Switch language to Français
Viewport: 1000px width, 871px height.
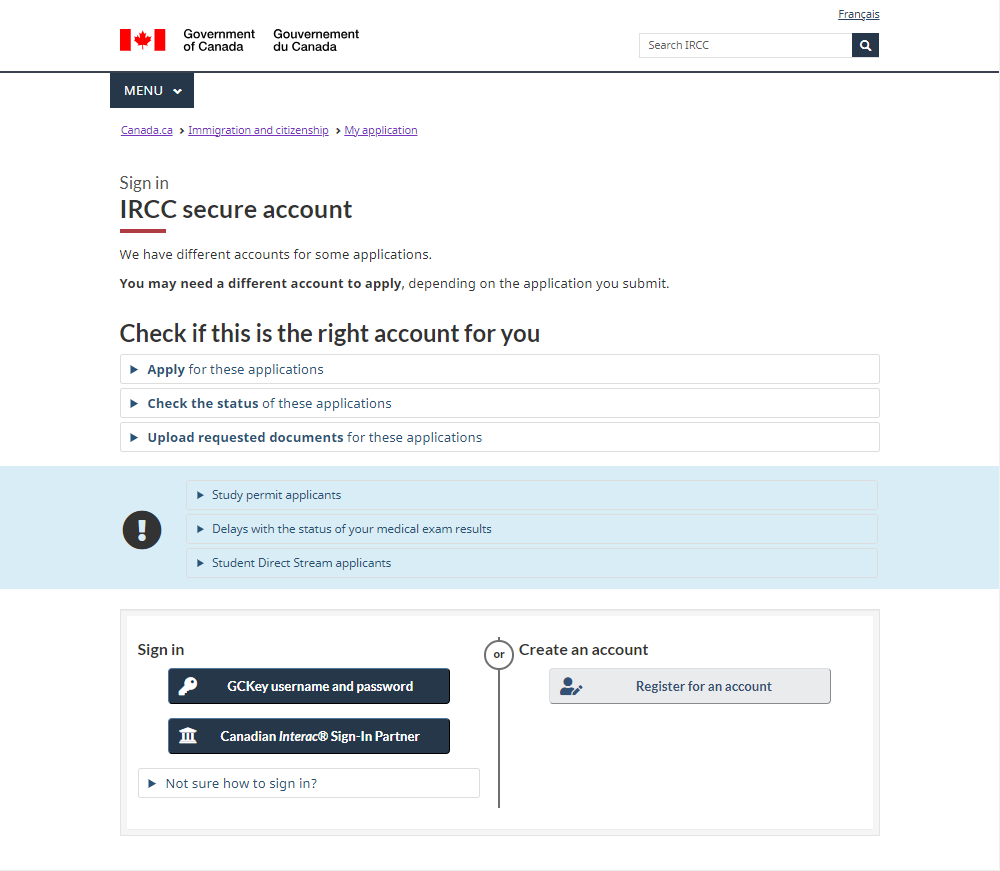[x=858, y=15]
